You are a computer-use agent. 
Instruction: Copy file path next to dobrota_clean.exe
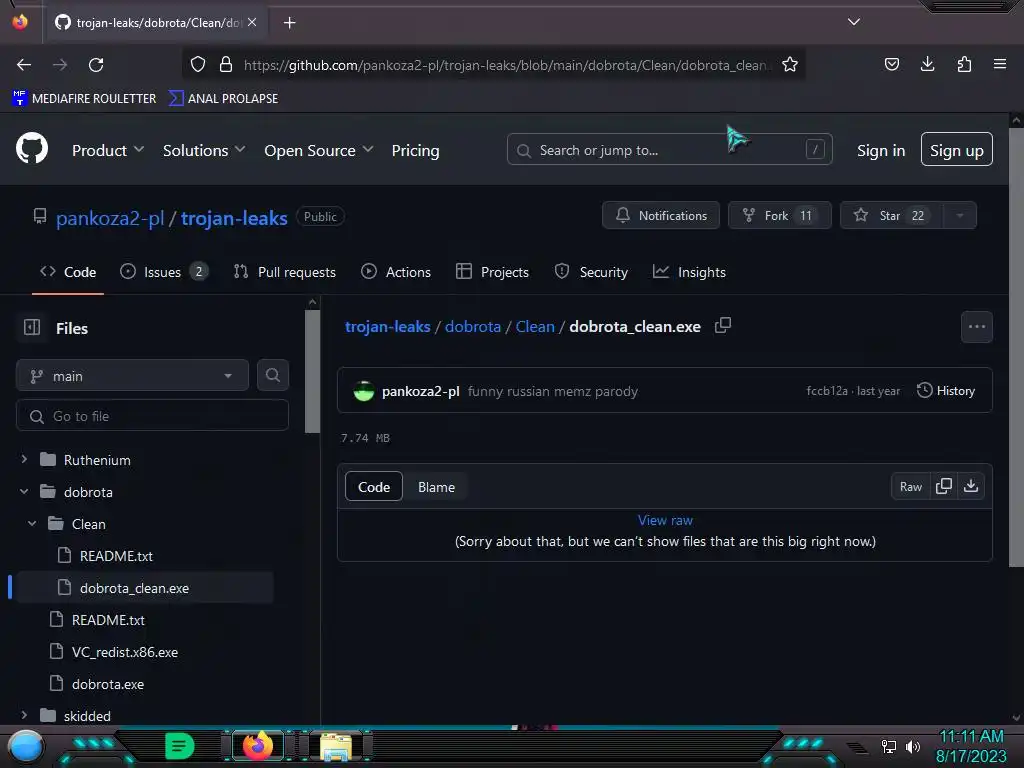click(x=723, y=325)
